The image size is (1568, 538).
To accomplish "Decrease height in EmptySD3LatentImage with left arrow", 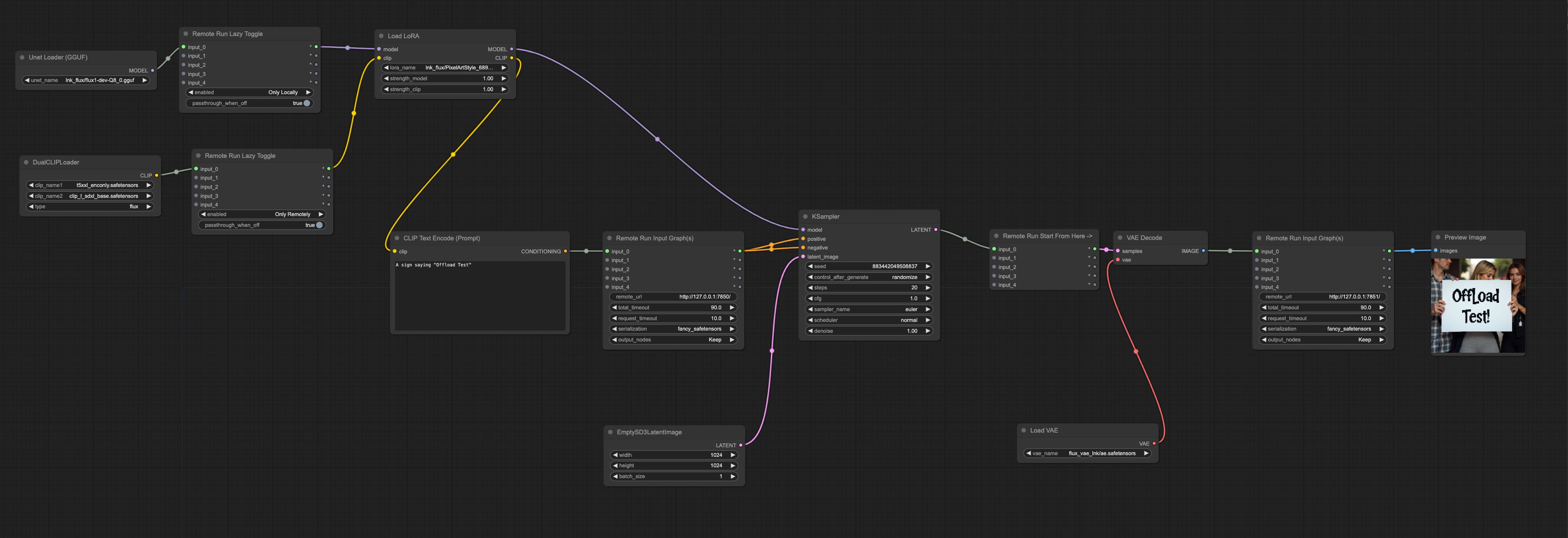I will pyautogui.click(x=615, y=466).
